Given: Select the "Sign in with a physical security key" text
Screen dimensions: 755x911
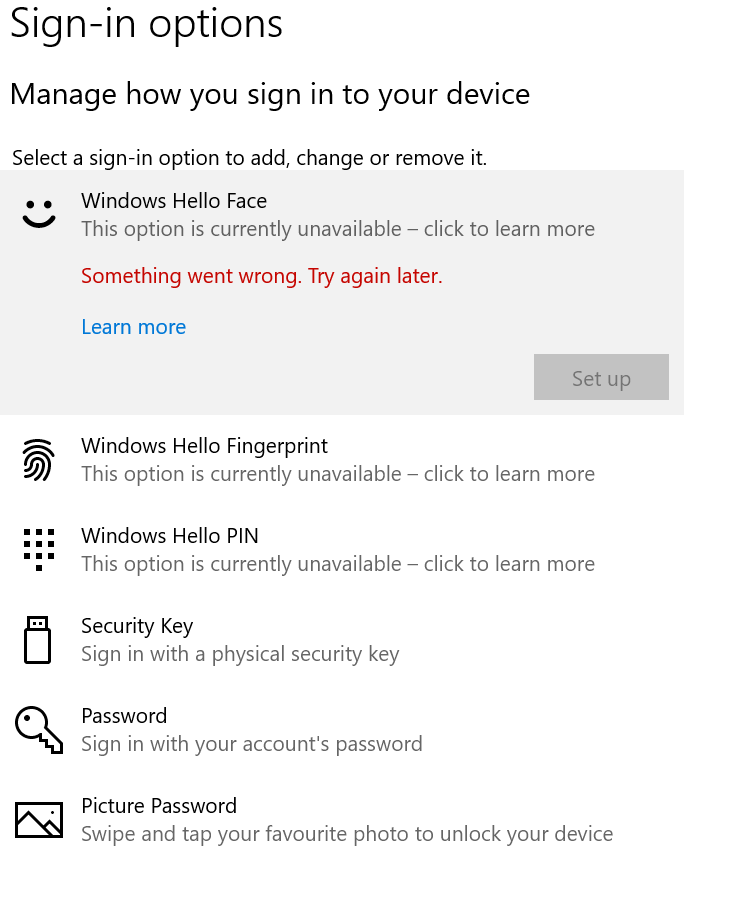Looking at the screenshot, I should tap(240, 654).
